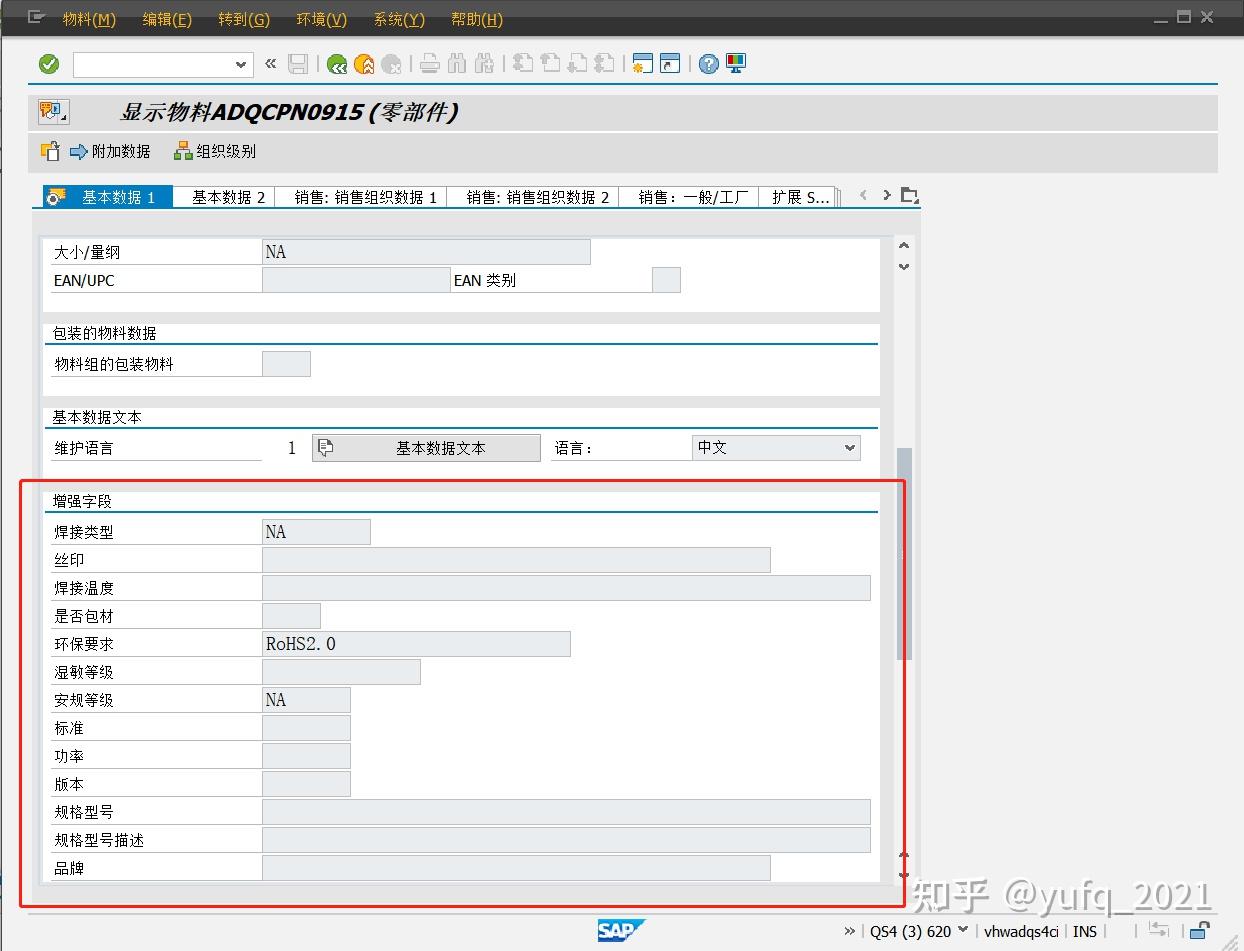1244x951 pixels.
Task: Open the transaction command field dropdown
Action: click(x=241, y=65)
